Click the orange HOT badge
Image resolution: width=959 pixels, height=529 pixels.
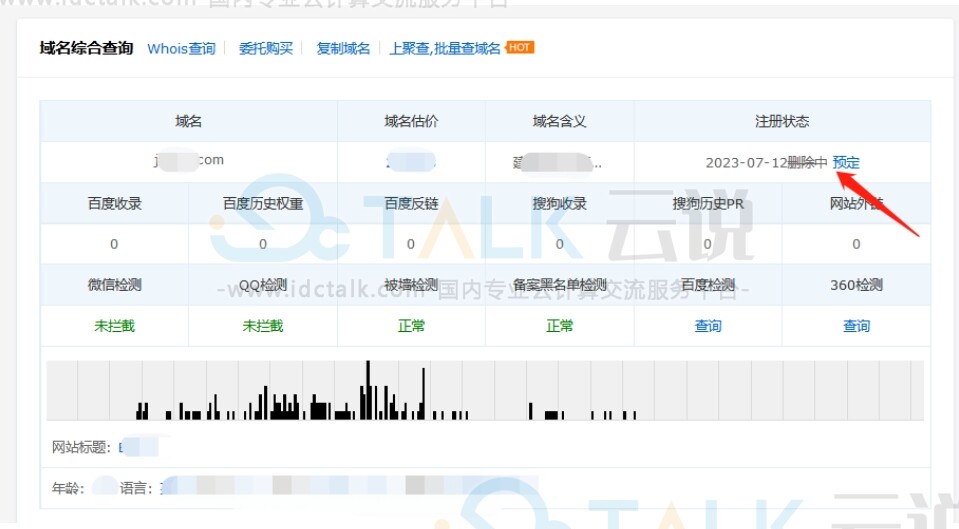[x=520, y=47]
